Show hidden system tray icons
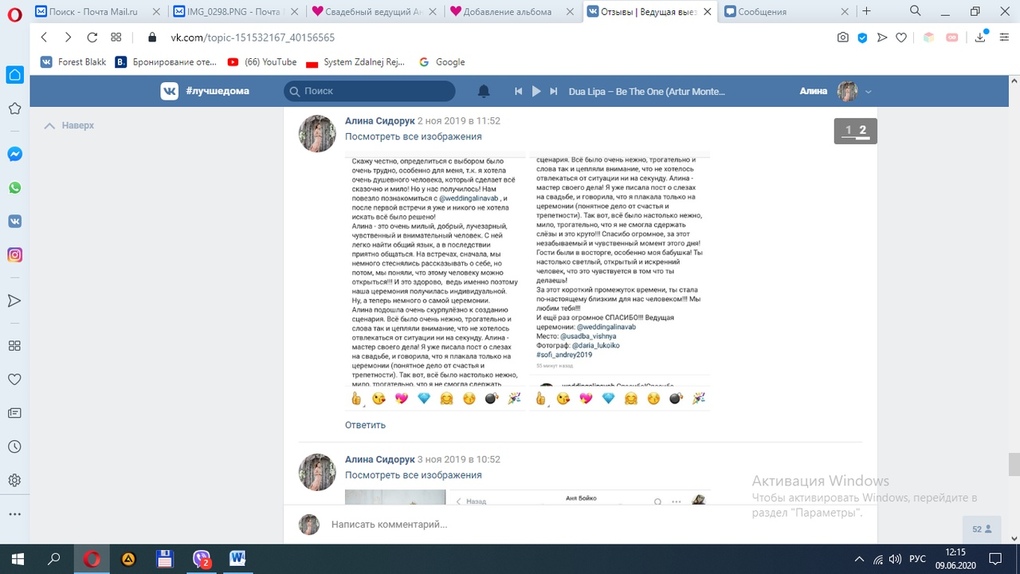The image size is (1020, 574). [859, 559]
